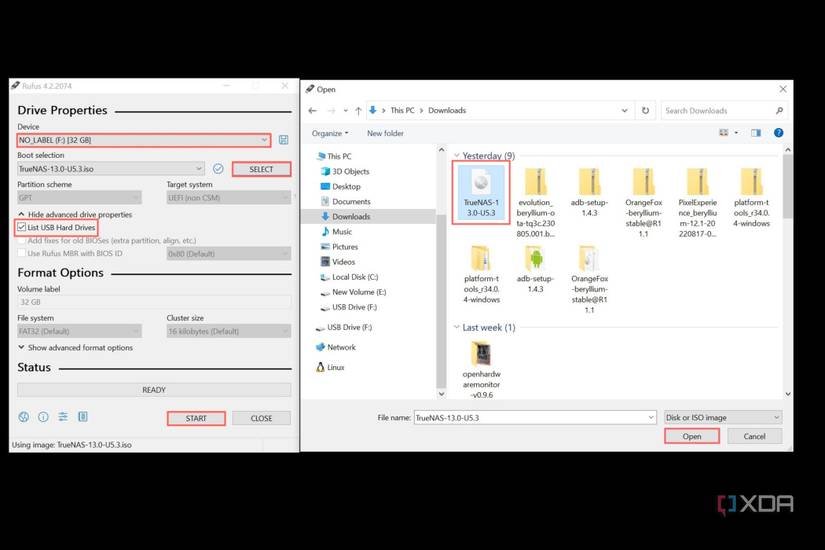825x550 pixels.
Task: Select New Volume (E:) in the tree
Action: pyautogui.click(x=353, y=292)
